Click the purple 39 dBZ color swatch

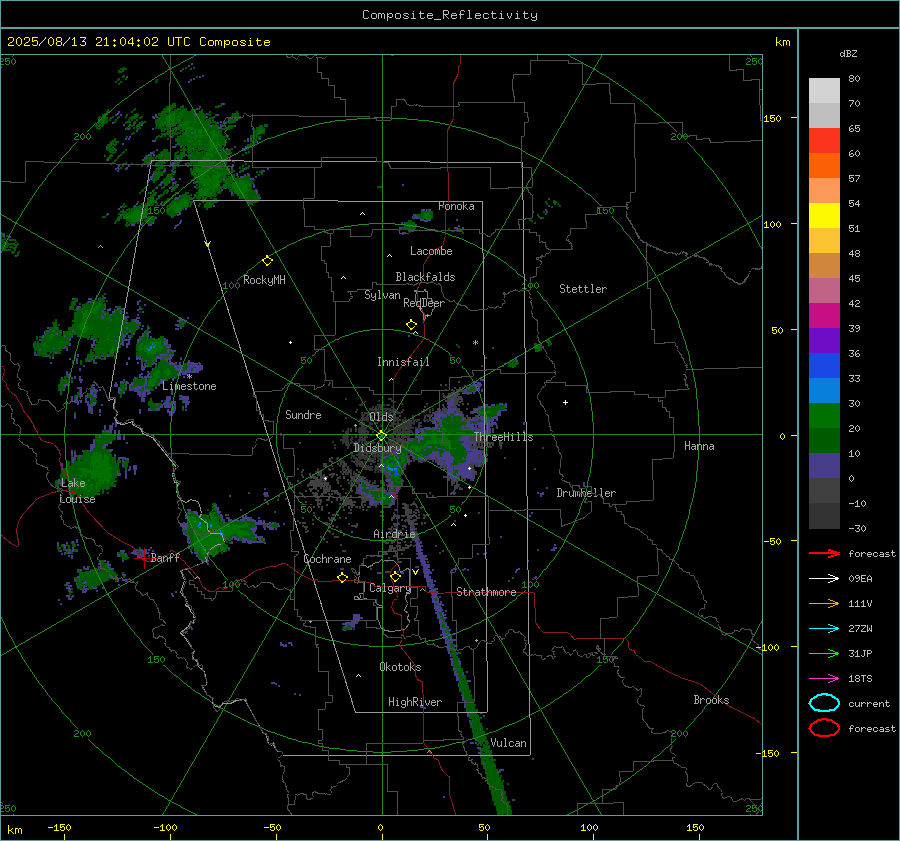[x=824, y=340]
